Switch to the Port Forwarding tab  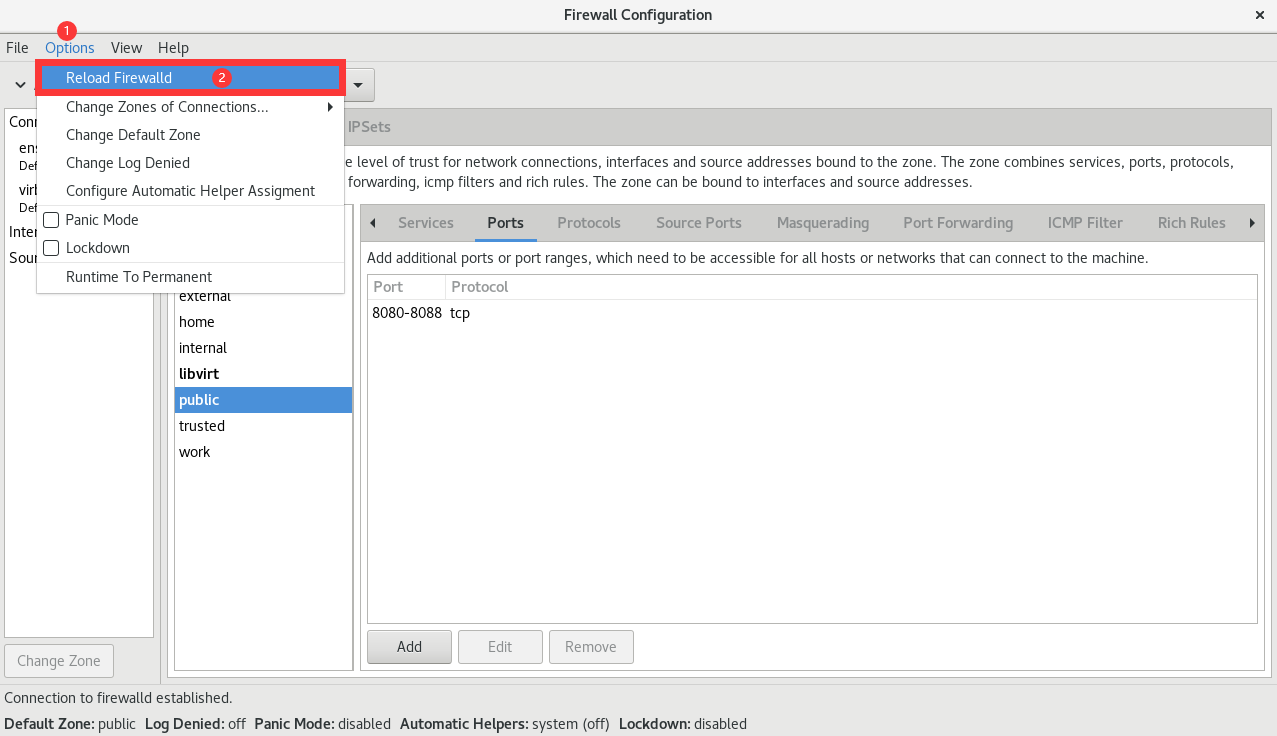pos(958,223)
